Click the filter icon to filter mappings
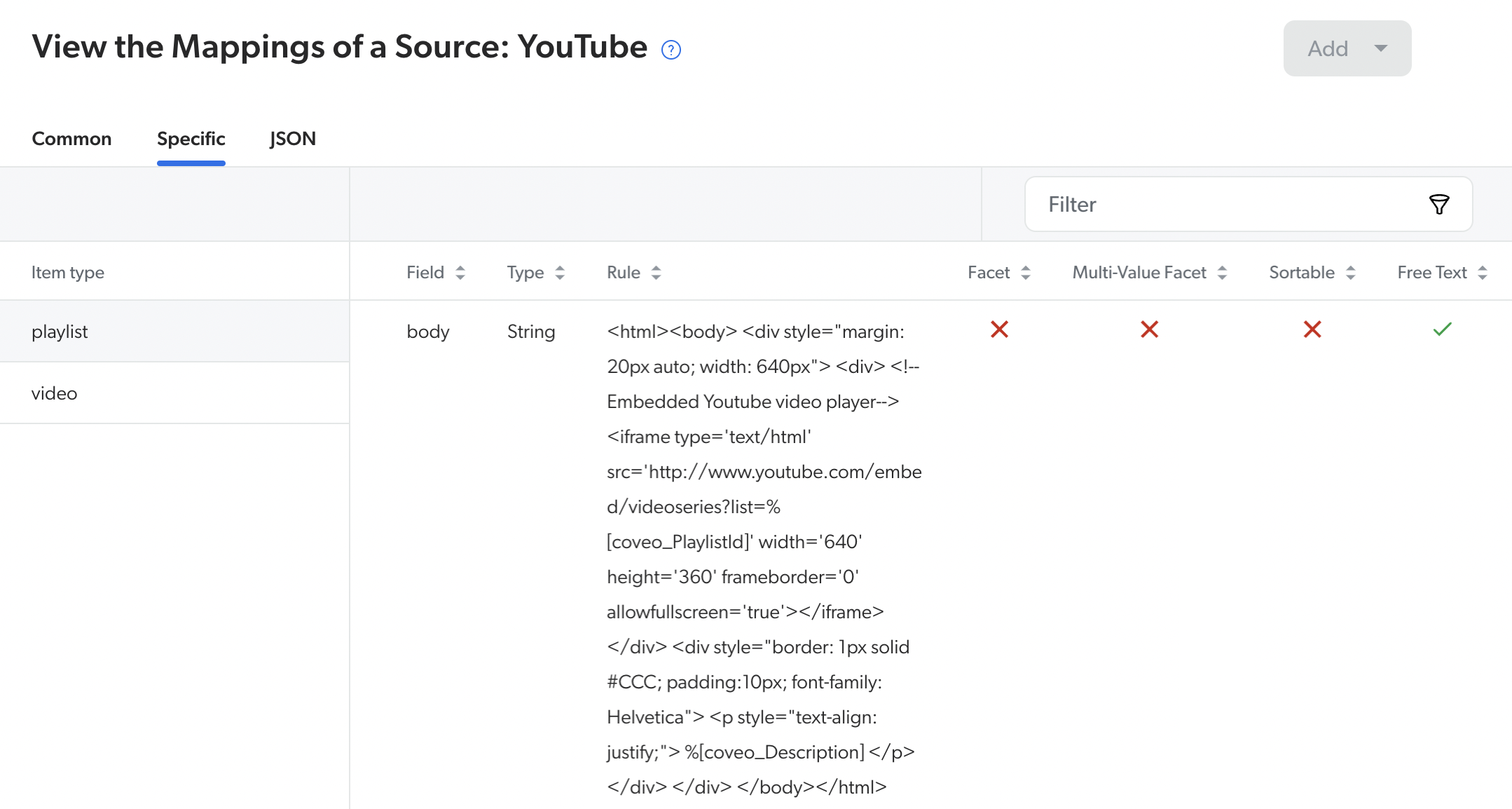The image size is (1512, 809). point(1438,204)
